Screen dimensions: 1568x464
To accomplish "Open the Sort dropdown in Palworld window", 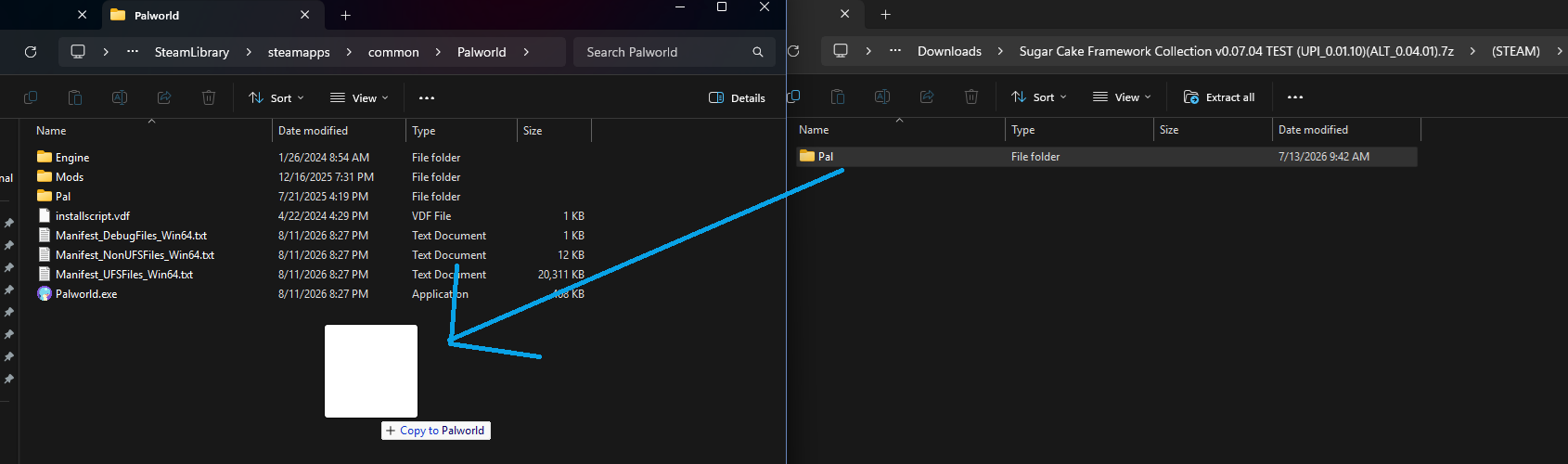I will 276,97.
